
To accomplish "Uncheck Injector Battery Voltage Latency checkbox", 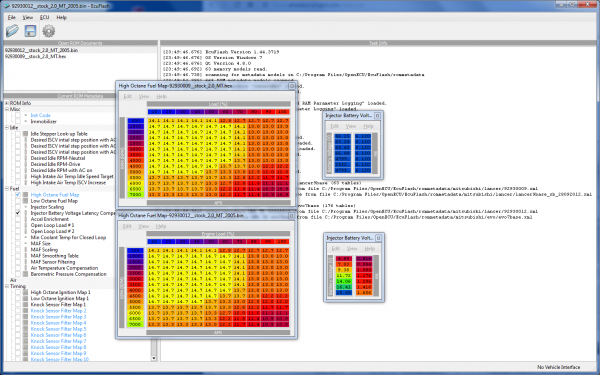I will [18, 213].
